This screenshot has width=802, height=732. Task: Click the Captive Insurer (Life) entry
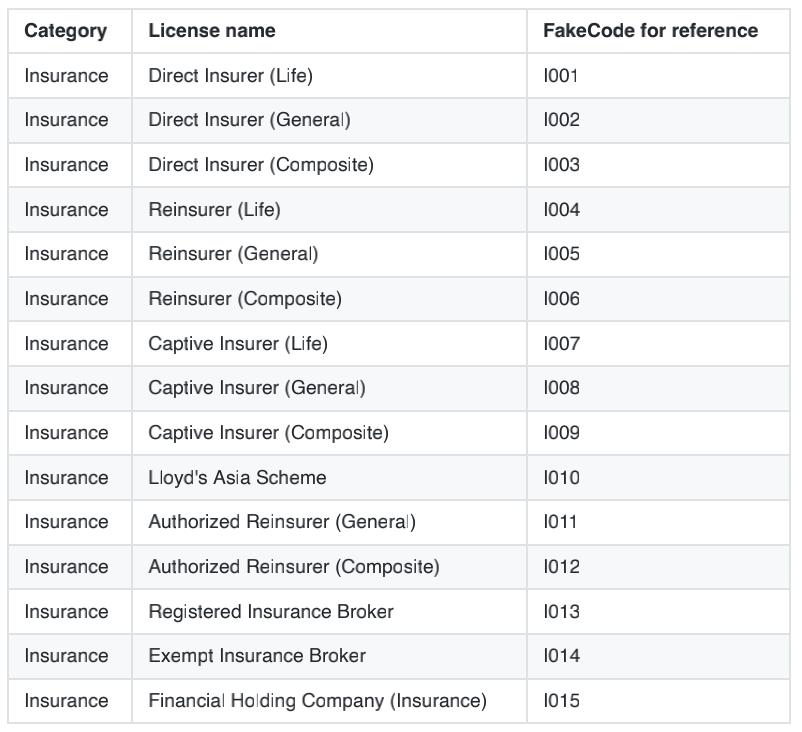click(x=237, y=344)
